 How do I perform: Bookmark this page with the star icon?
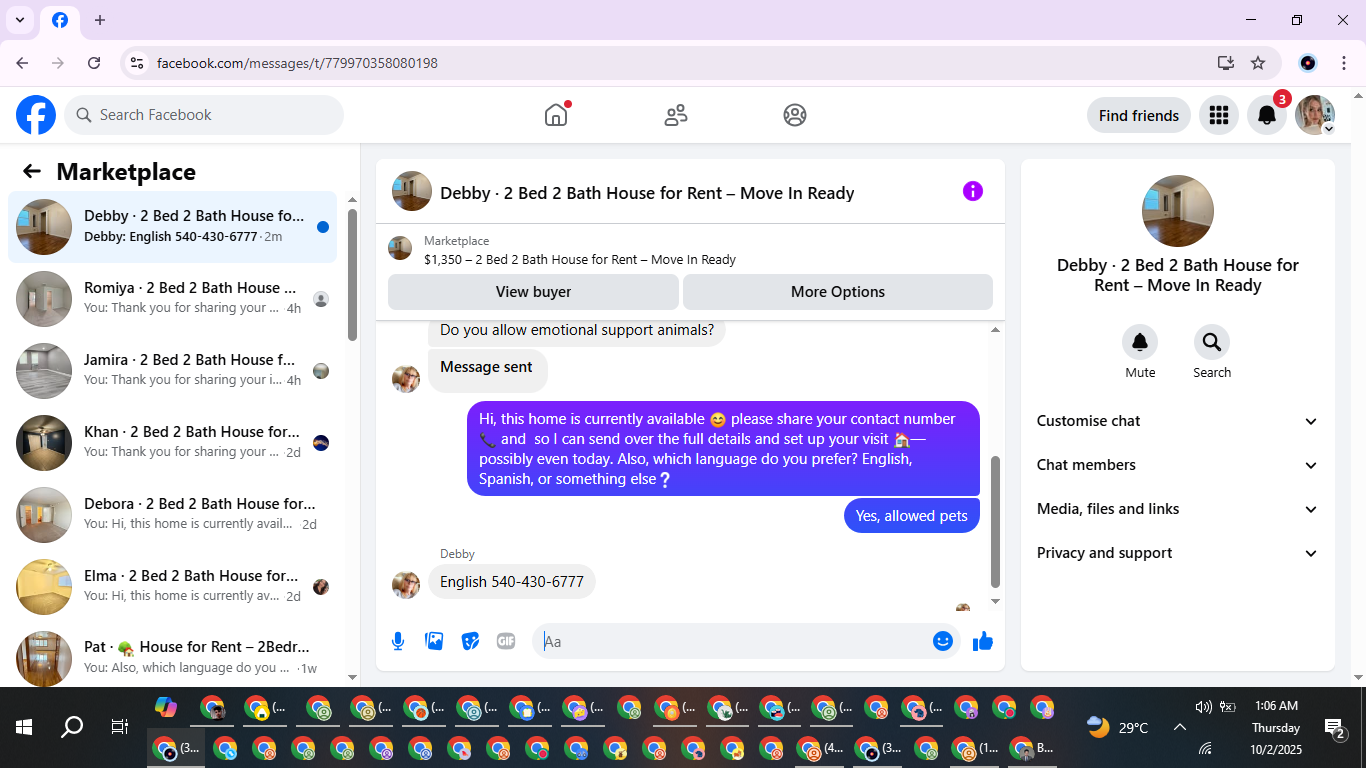pos(1258,63)
